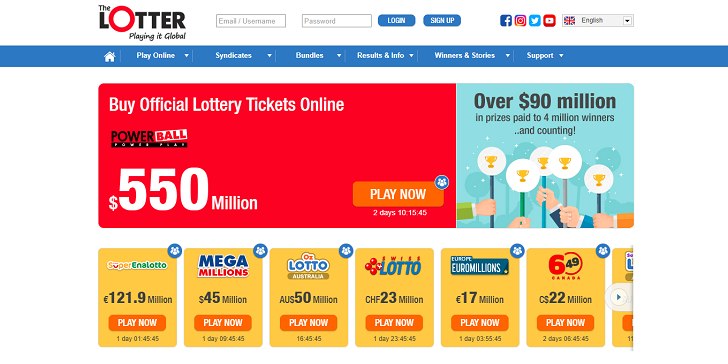Expand the Results & Info menu arrow
The height and width of the screenshot is (364, 728).
(411, 56)
